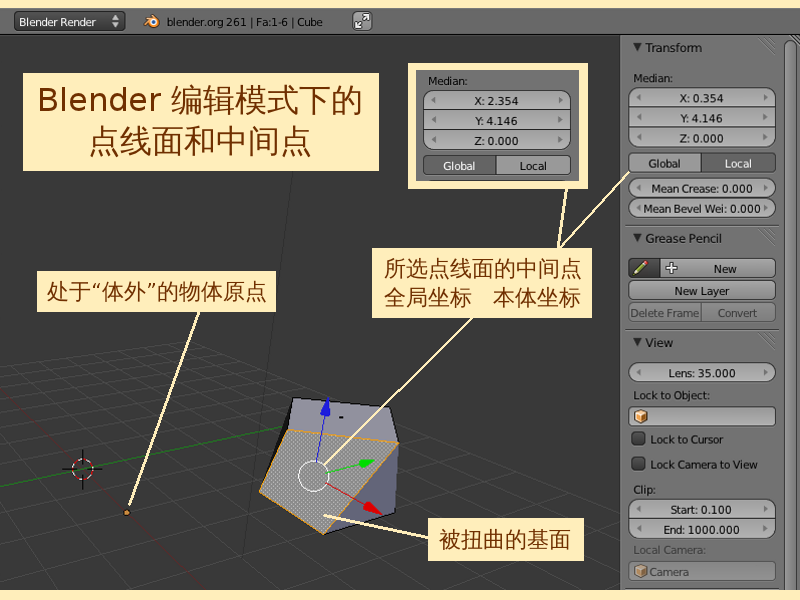The image size is (800, 600).
Task: Click the white manipulator center circle
Action: 313,476
